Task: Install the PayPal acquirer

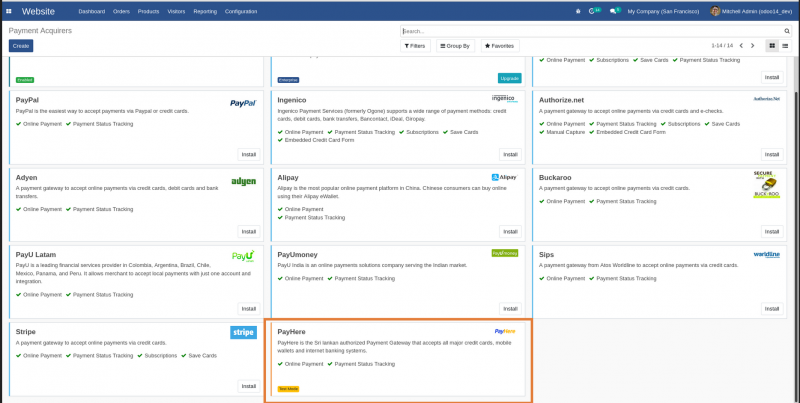Action: (x=249, y=155)
